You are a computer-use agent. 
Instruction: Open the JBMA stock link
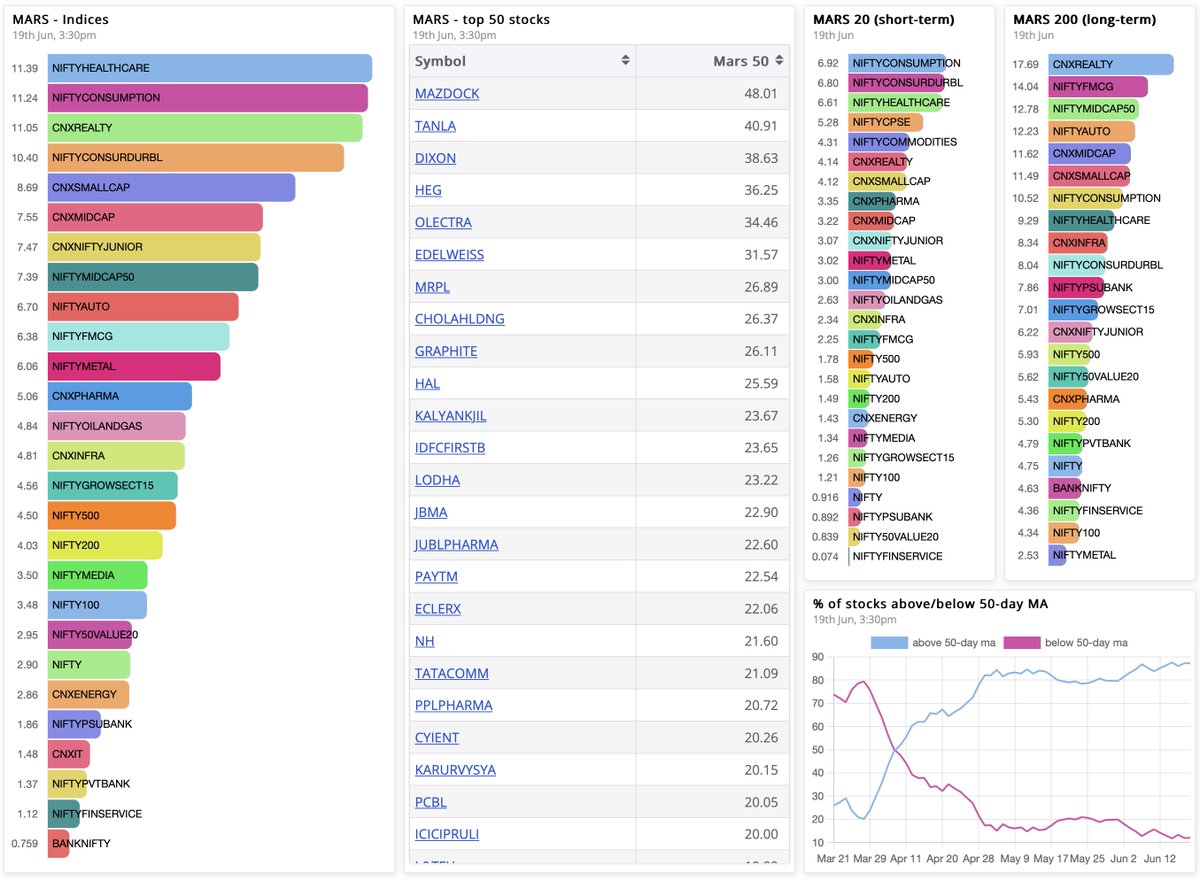(431, 512)
